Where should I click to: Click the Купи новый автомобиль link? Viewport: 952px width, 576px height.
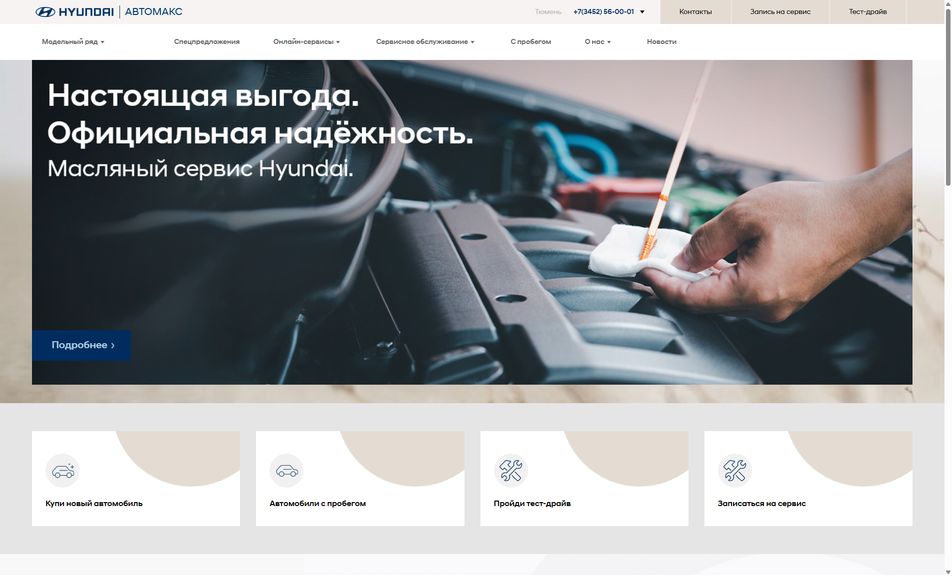click(x=94, y=503)
